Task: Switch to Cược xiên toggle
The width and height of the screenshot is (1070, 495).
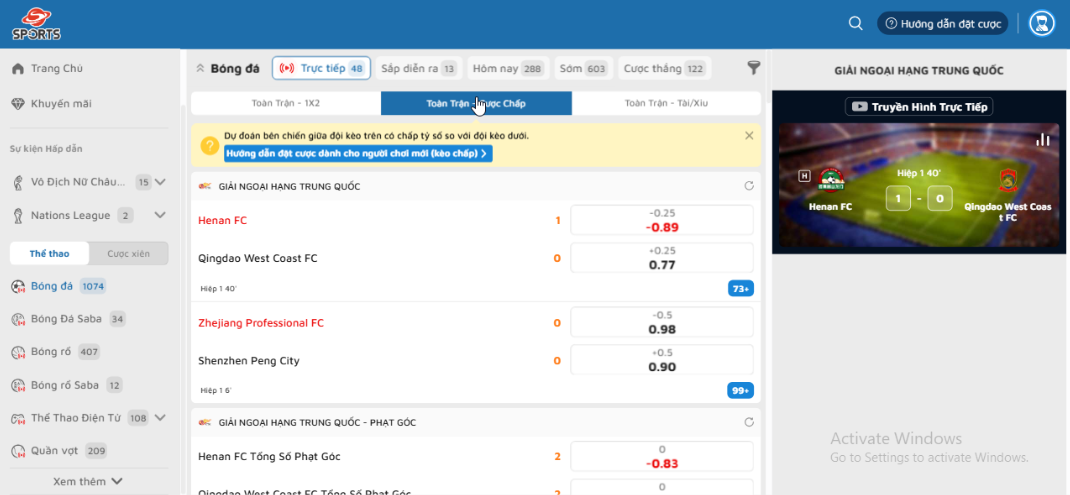Action: point(129,254)
